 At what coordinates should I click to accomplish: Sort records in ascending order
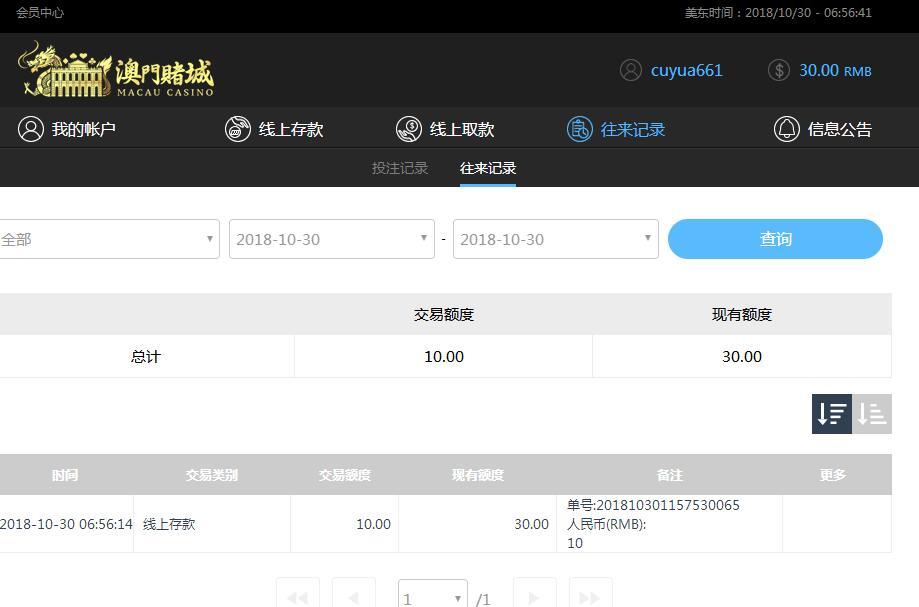872,414
